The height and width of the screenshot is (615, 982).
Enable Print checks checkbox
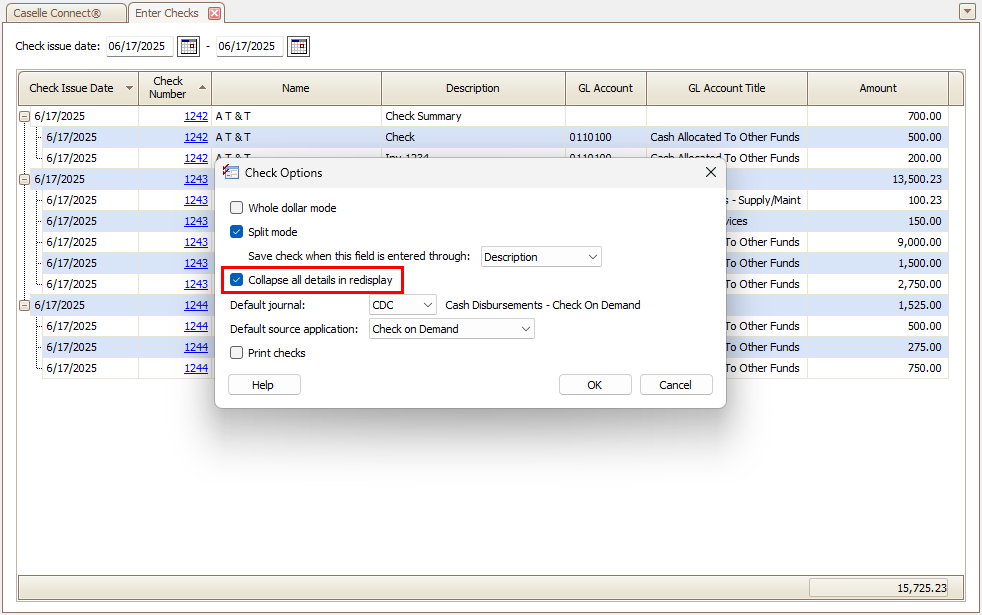coord(237,353)
